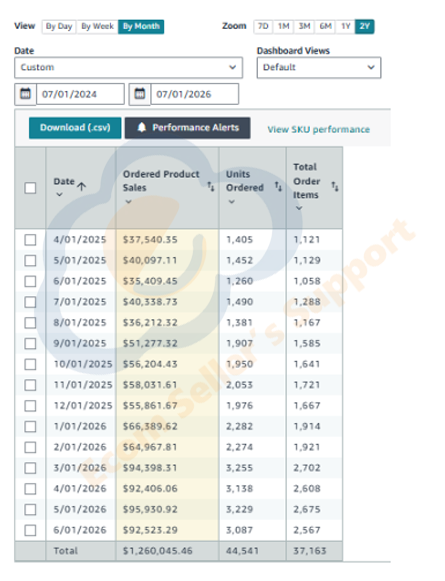Toggle the select-all checkbox in table header

[x=30, y=188]
